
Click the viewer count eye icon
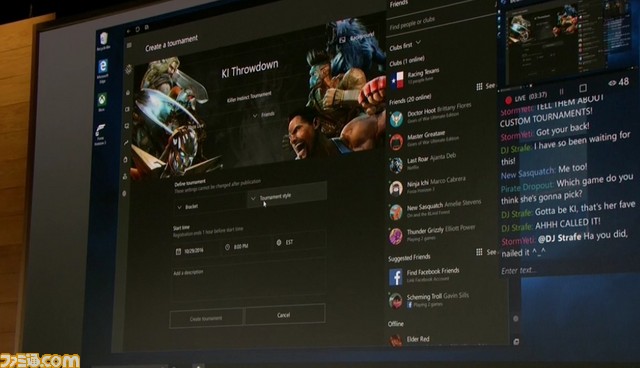[x=612, y=83]
